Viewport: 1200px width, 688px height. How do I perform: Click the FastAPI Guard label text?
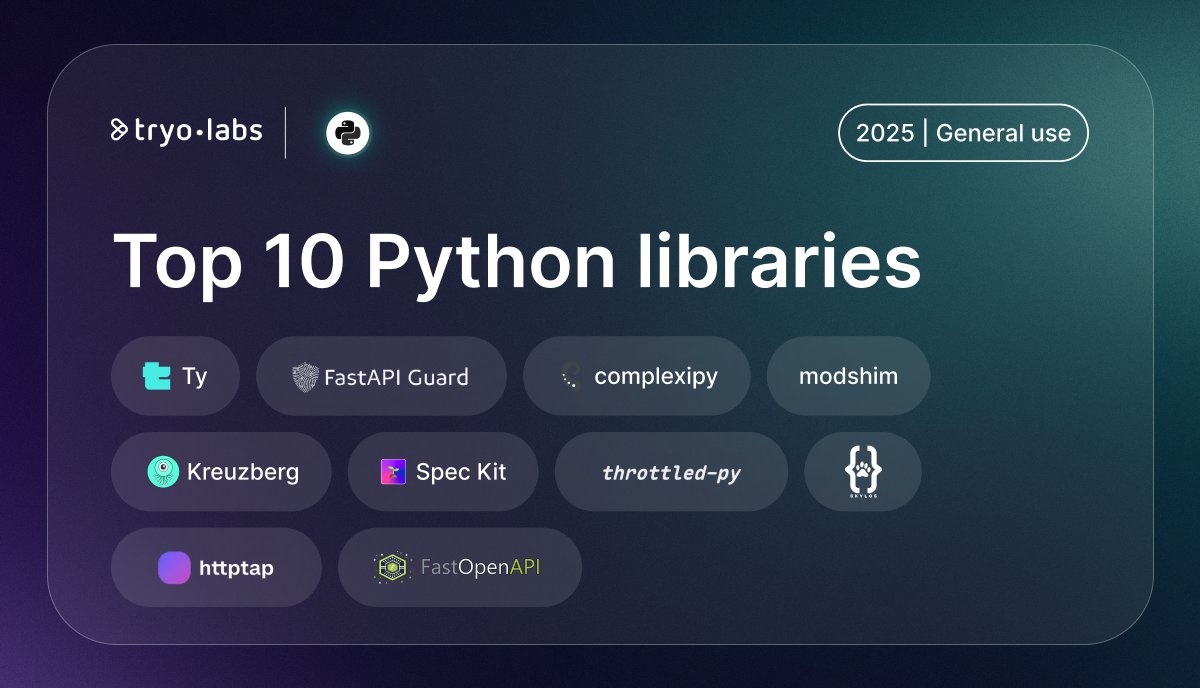396,377
